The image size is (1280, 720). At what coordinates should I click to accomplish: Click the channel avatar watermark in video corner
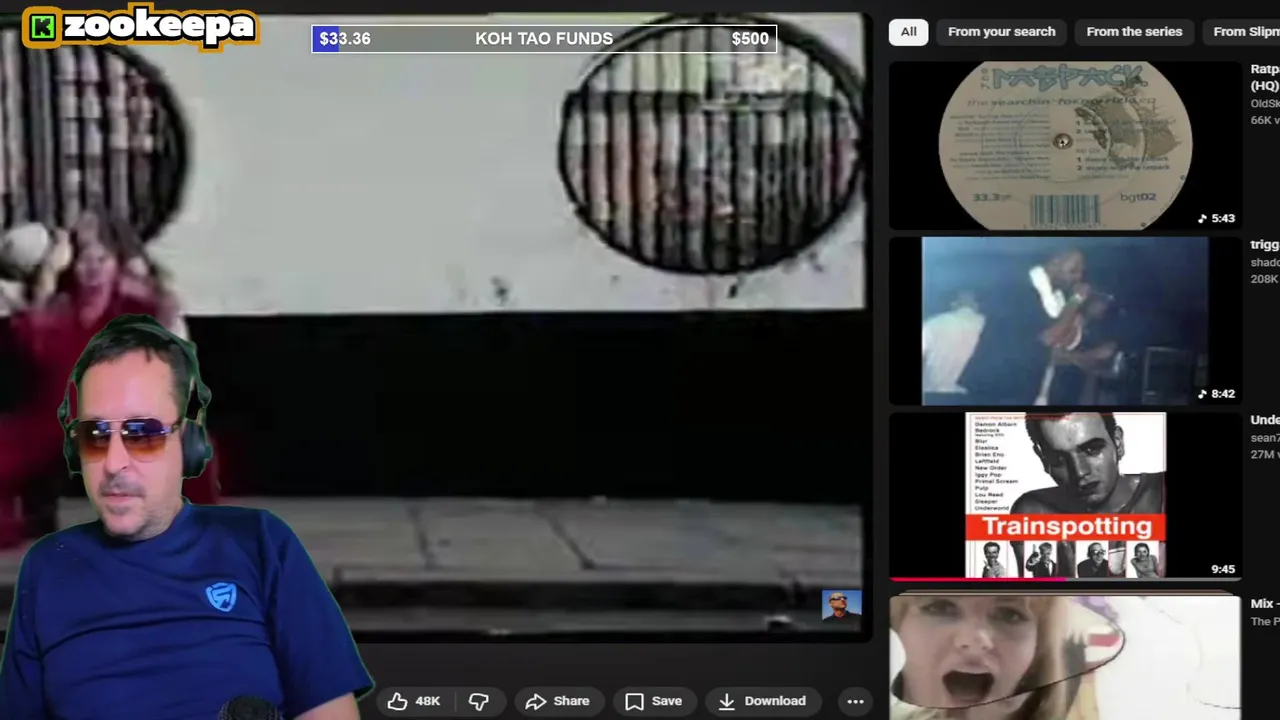pyautogui.click(x=840, y=605)
